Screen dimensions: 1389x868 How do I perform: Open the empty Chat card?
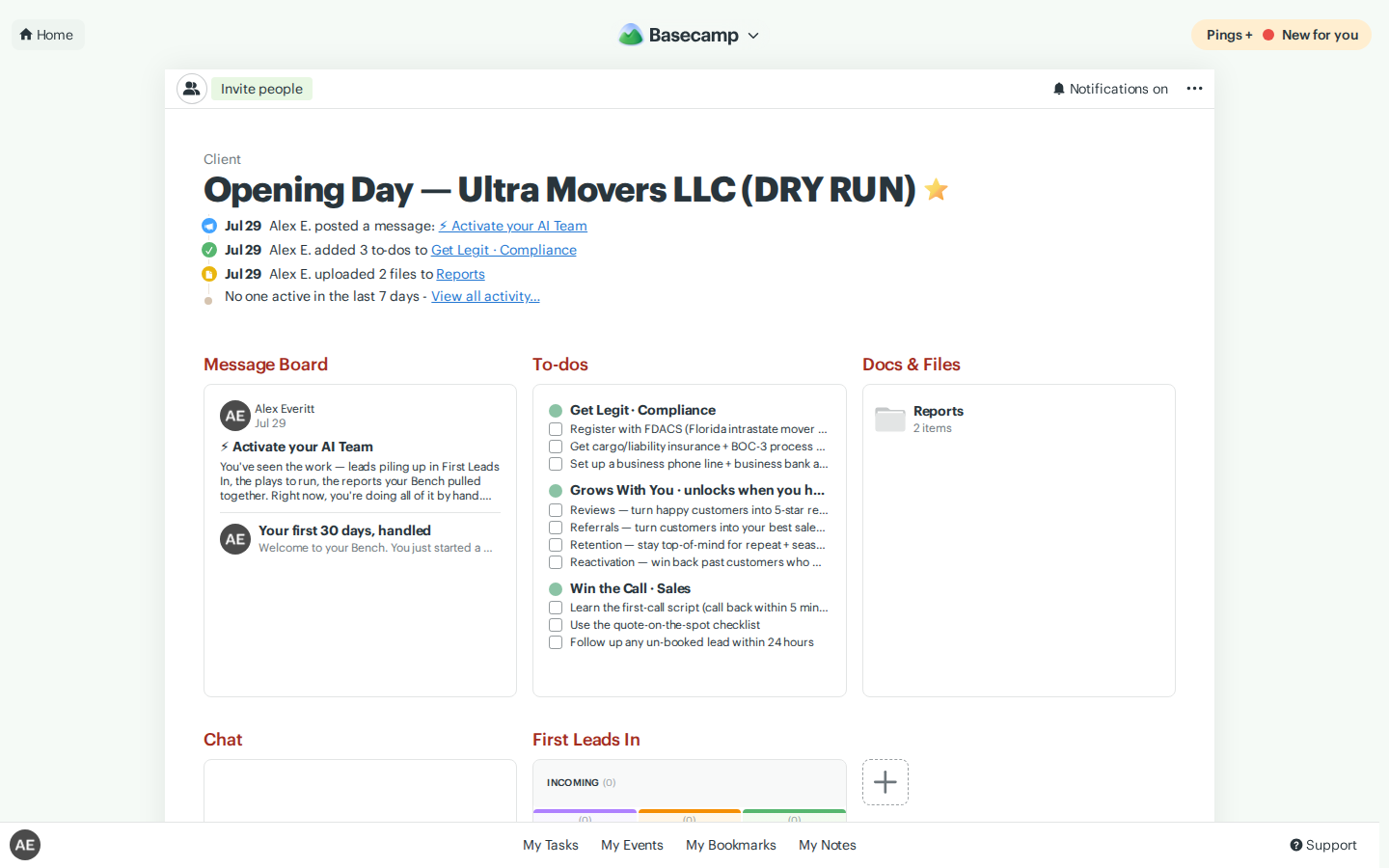[360, 791]
